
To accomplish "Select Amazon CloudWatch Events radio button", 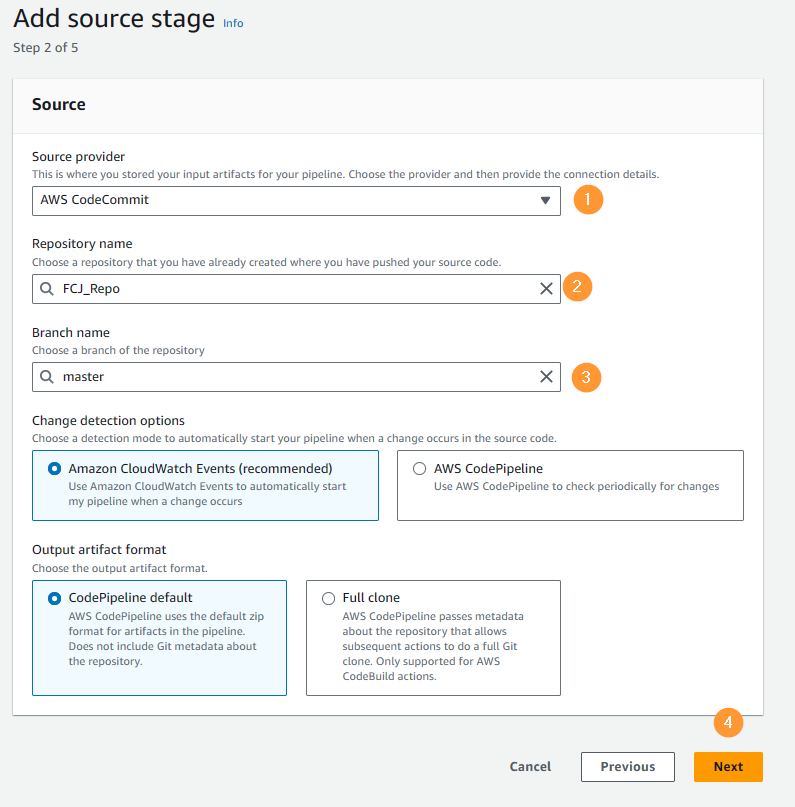I will (54, 468).
